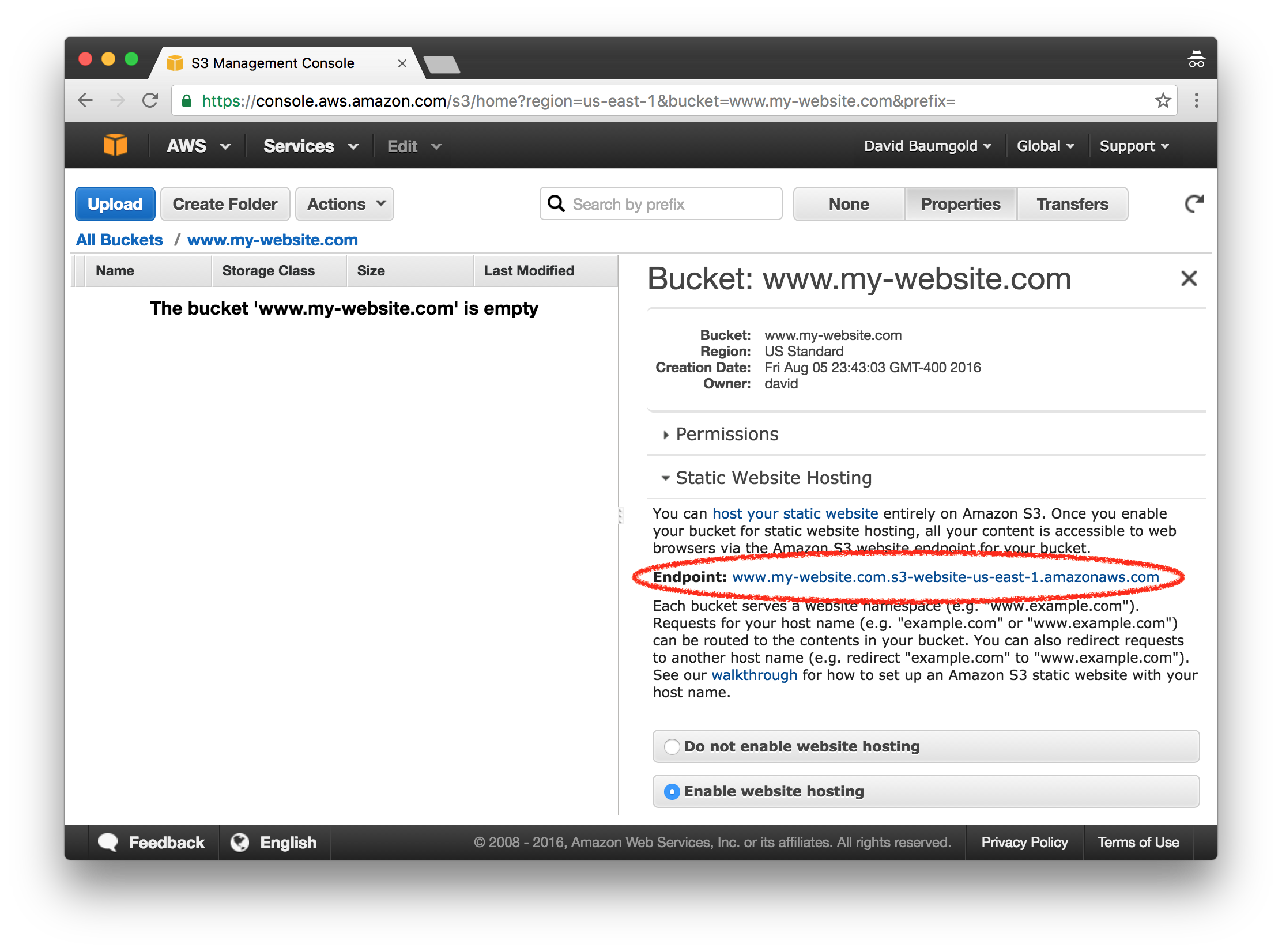Select Enable website hosting radio button
Viewport: 1282px width, 952px height.
coord(672,792)
